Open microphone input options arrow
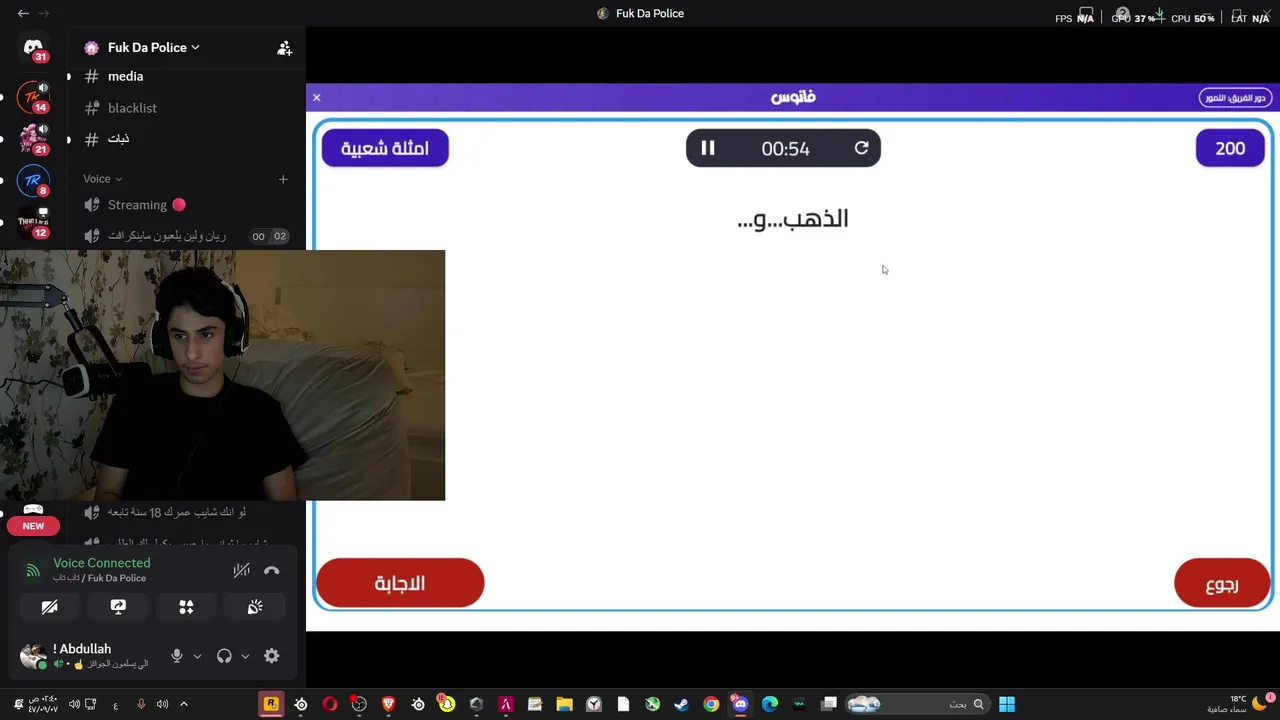Viewport: 1280px width, 720px height. tap(197, 656)
